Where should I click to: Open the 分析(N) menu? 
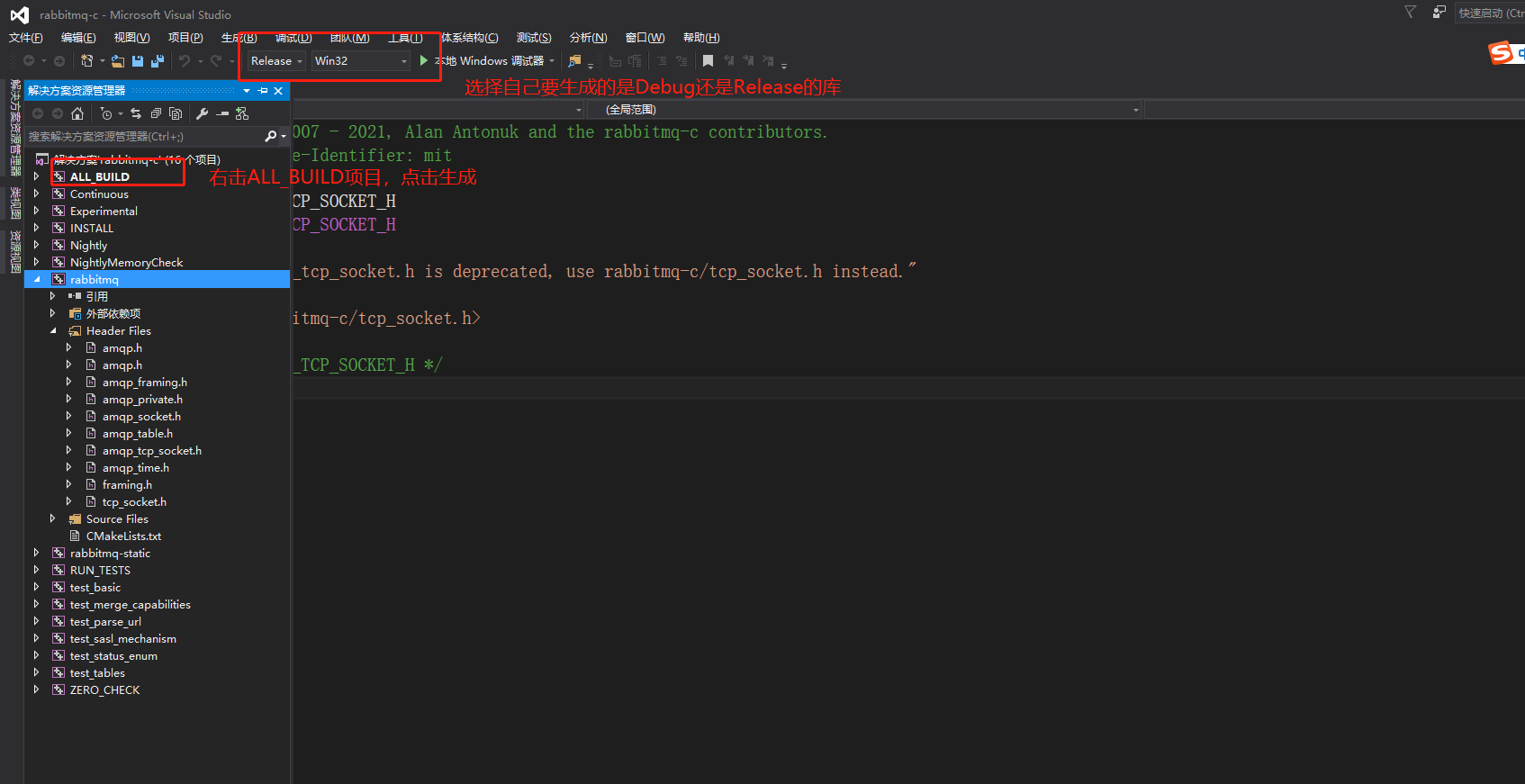pos(589,37)
